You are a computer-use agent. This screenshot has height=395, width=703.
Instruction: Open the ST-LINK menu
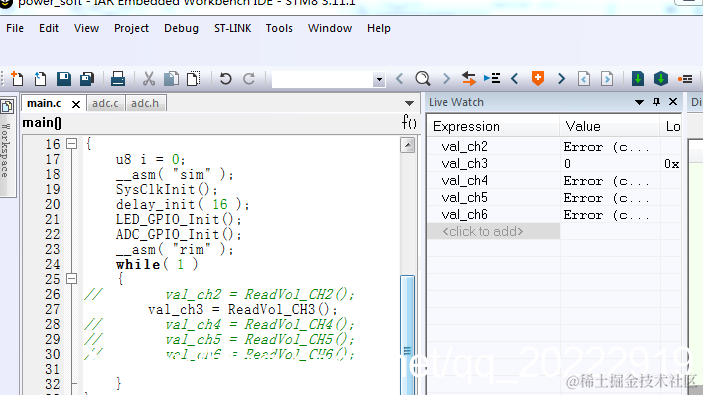point(232,28)
